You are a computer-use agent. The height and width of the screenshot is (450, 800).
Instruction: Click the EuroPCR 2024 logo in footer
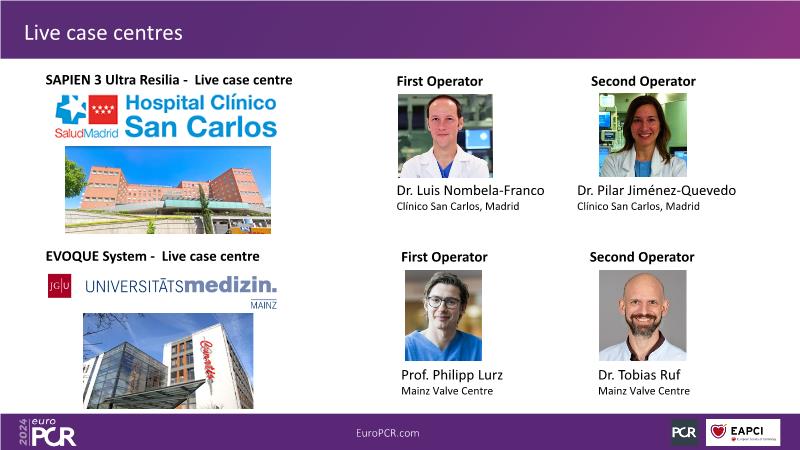pos(47,432)
